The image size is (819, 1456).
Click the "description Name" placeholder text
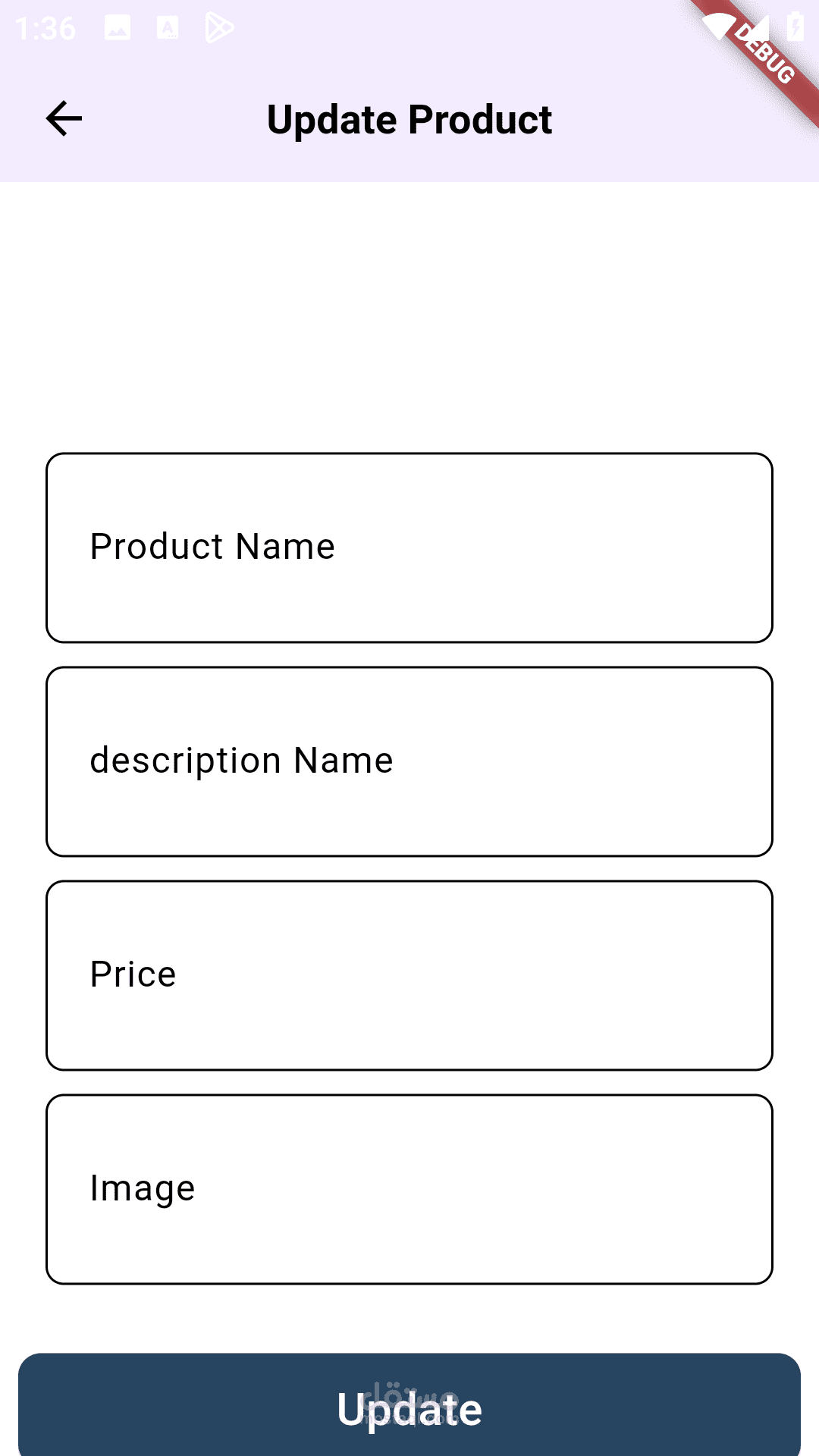coord(241,761)
